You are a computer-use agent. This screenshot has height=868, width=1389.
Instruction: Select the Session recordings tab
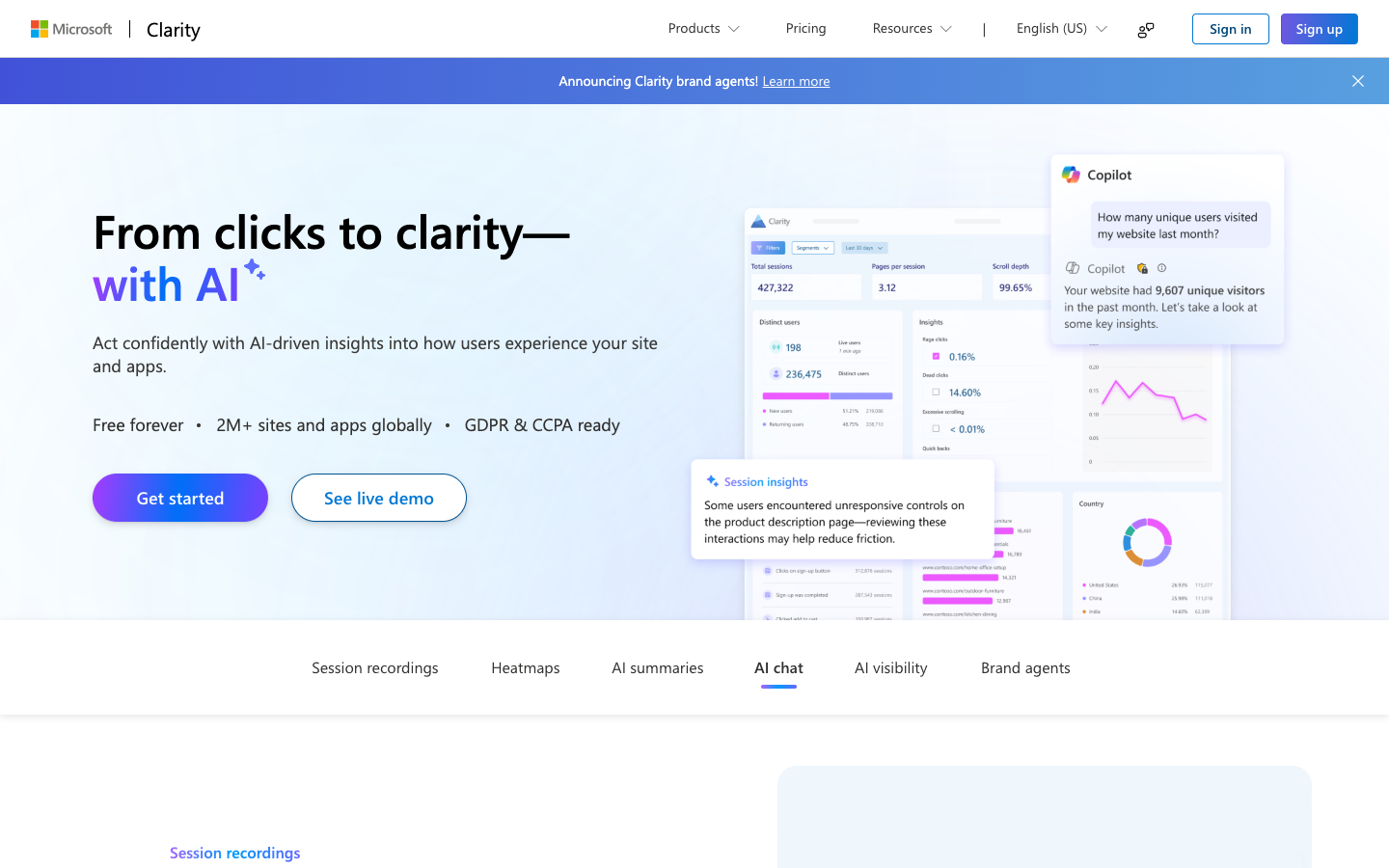coord(375,667)
